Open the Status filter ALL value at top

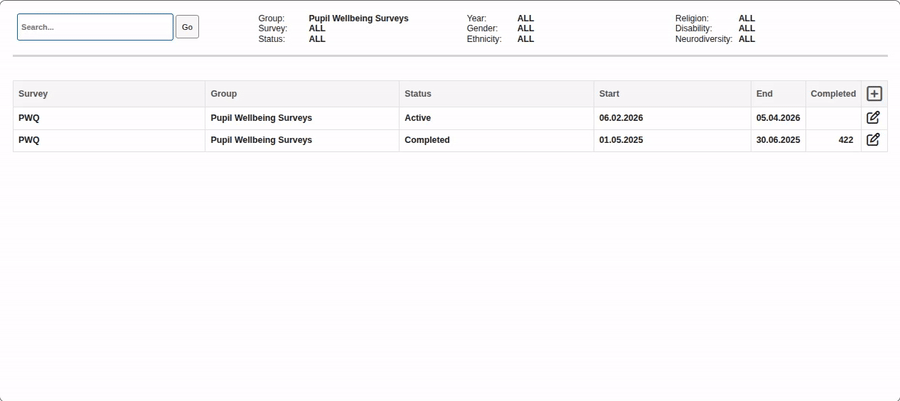(x=317, y=39)
